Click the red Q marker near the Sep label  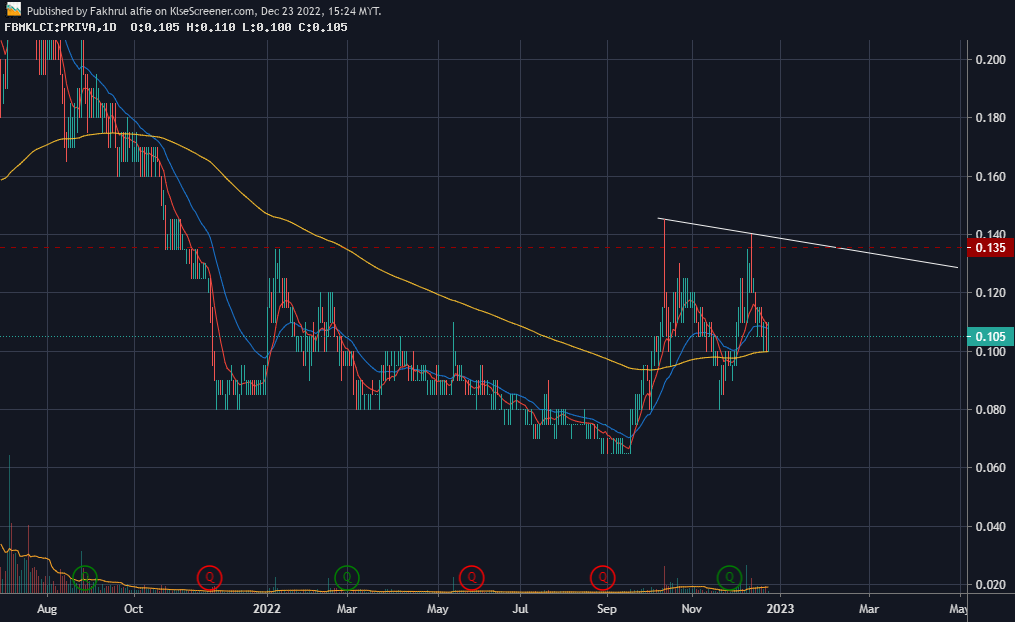(603, 577)
